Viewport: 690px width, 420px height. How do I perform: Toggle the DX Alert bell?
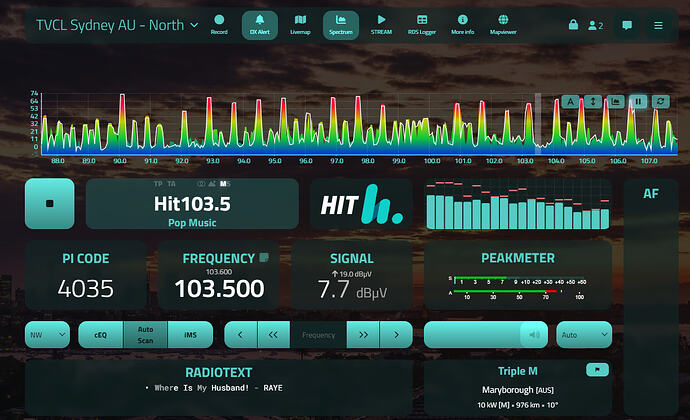(260, 25)
